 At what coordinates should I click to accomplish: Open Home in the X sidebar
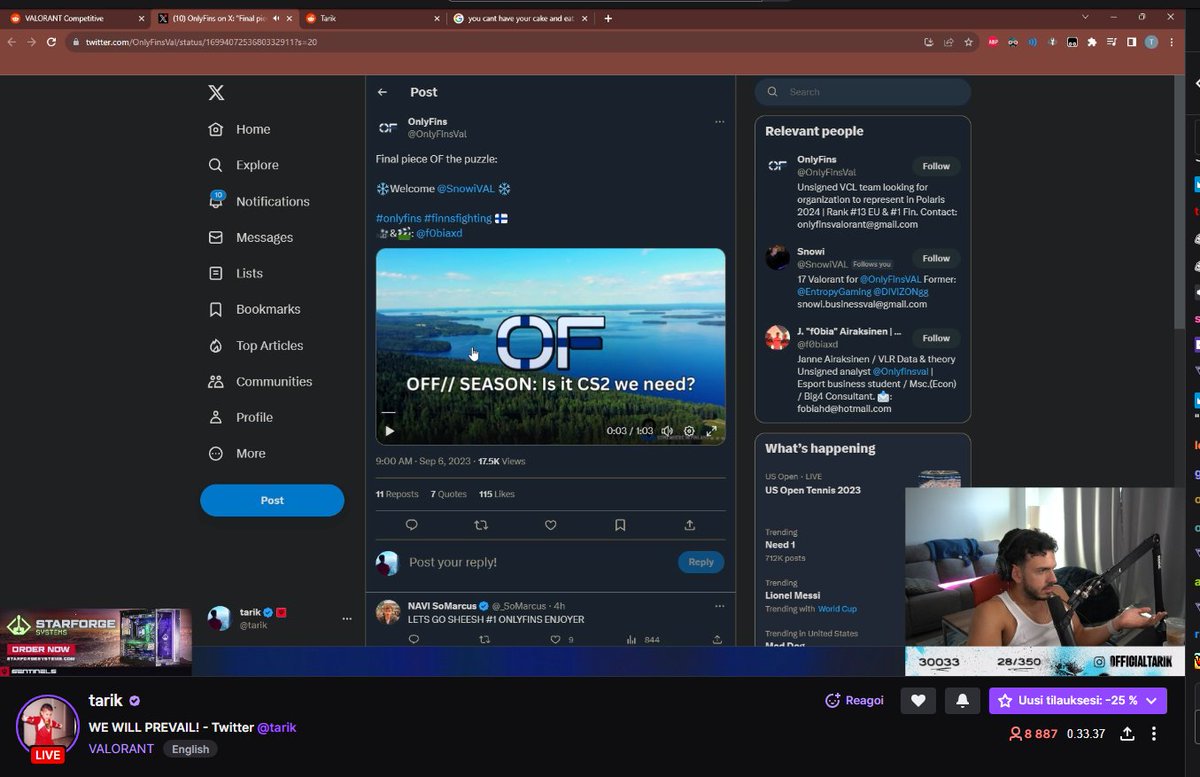tap(240, 129)
